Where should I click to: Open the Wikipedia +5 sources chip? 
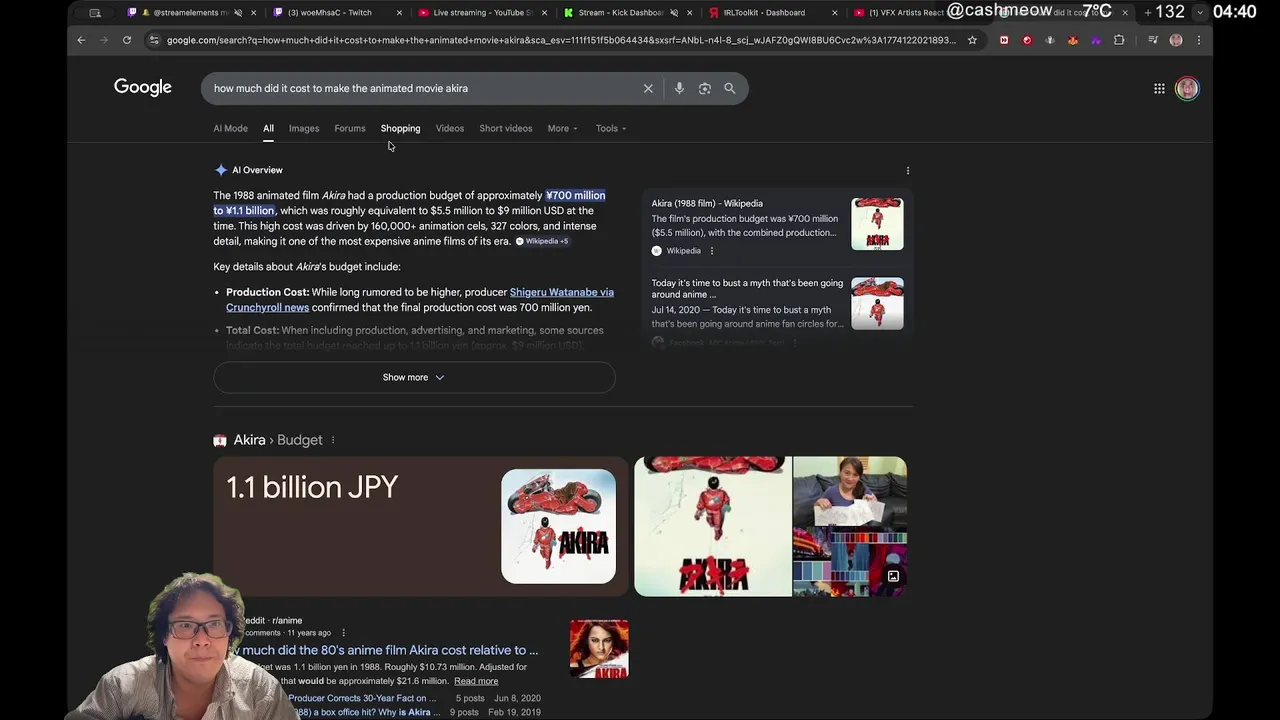[543, 241]
